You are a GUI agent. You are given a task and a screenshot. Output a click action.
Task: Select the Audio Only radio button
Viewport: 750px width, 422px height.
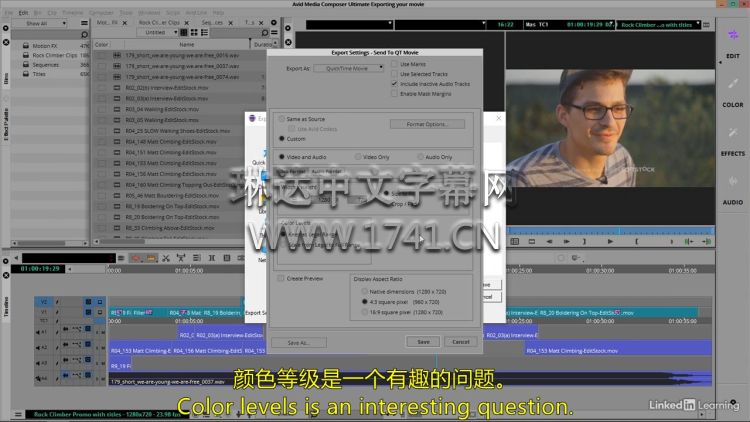420,156
